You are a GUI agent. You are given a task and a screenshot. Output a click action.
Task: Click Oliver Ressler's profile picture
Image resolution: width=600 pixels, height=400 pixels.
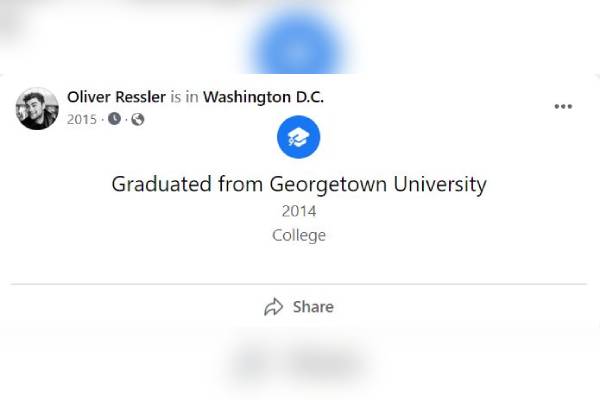coord(37,108)
